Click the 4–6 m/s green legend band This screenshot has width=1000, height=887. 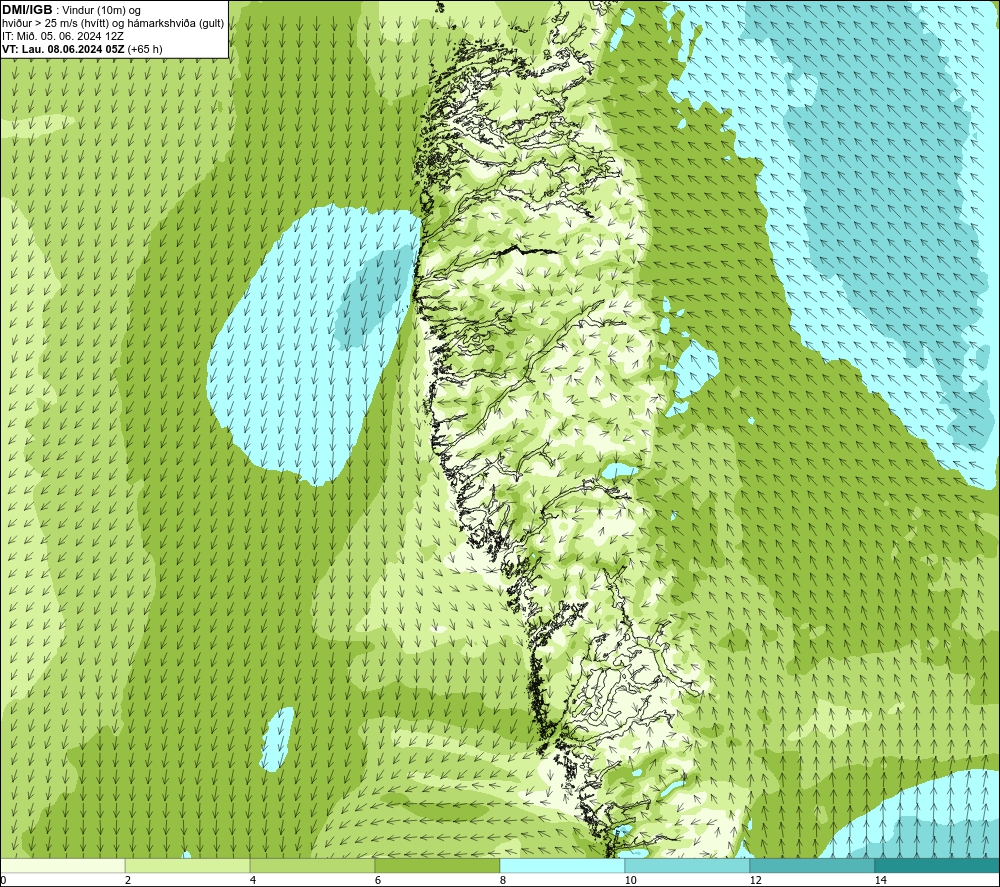312,866
